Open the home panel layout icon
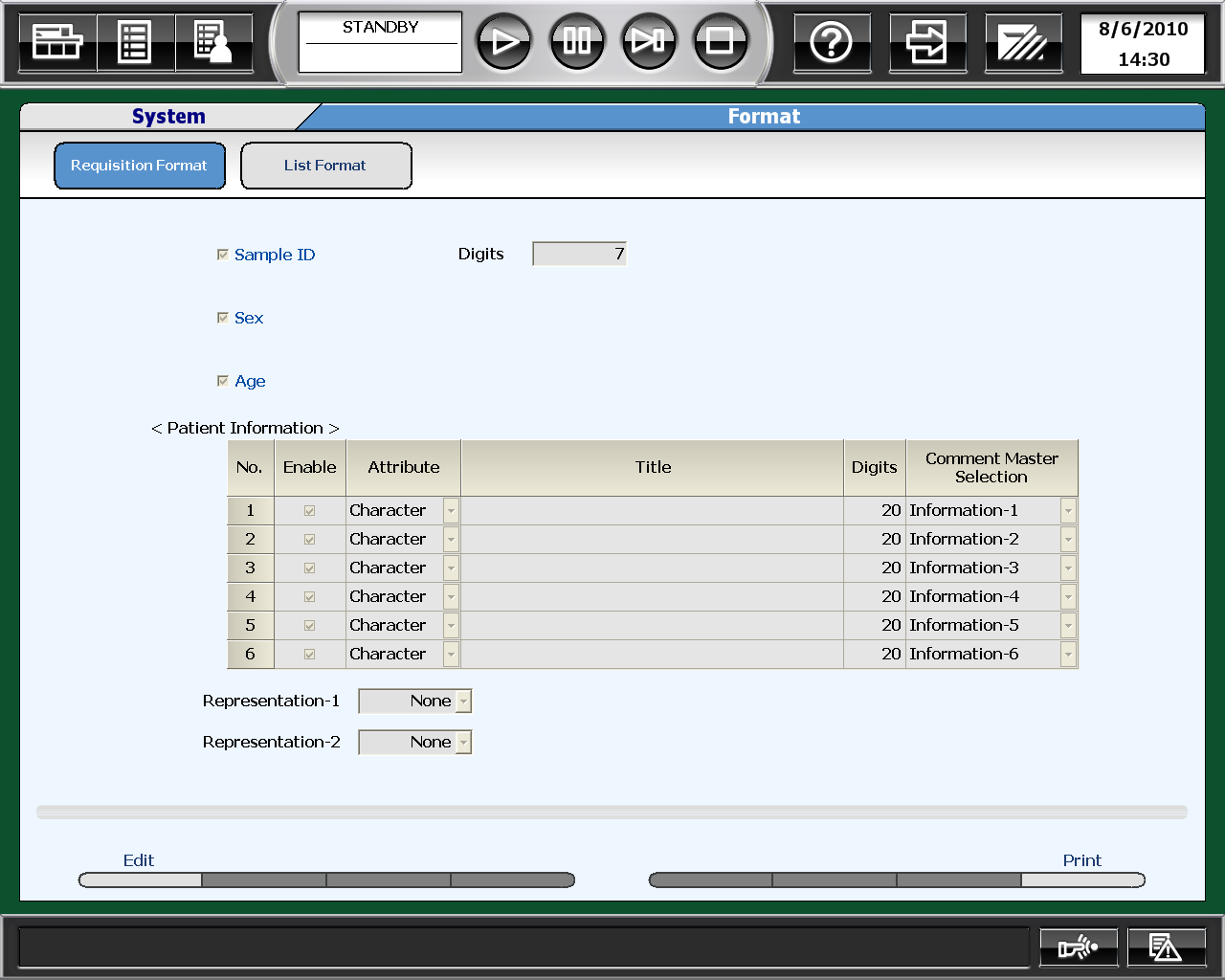The width and height of the screenshot is (1225, 980). (57, 42)
